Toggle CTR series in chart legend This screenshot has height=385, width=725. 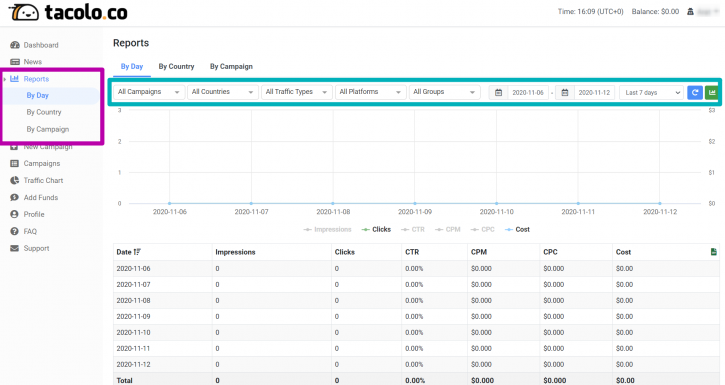pos(413,229)
